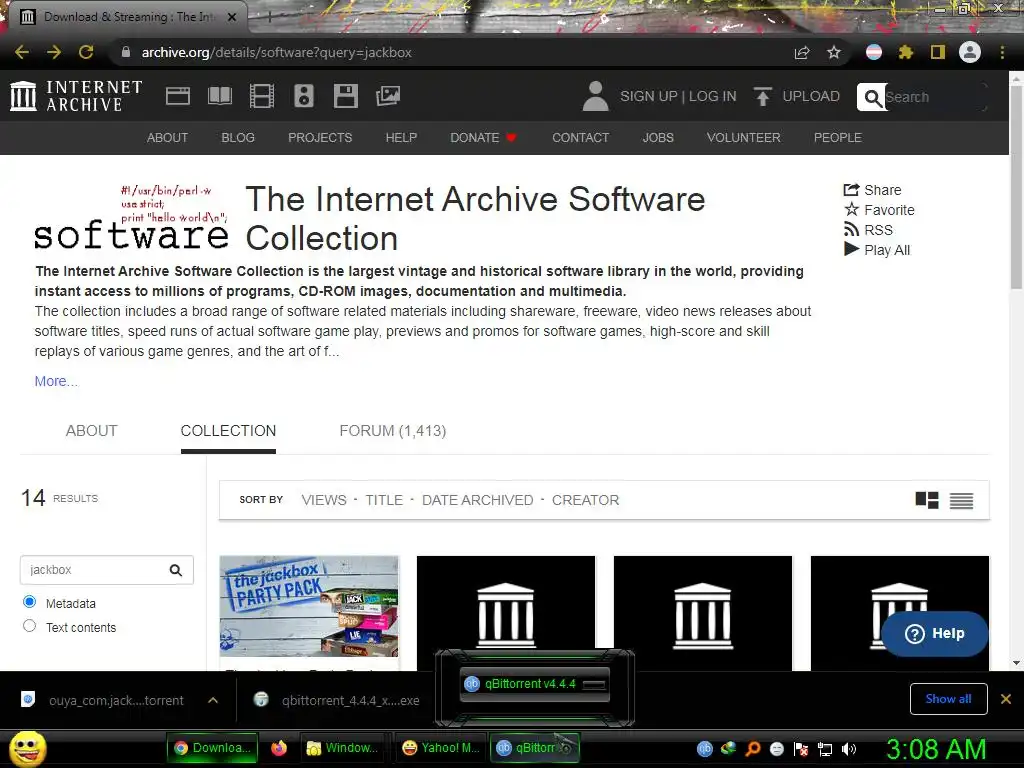Expand description with More... link
Screen dimensions: 1024x768
pos(56,381)
